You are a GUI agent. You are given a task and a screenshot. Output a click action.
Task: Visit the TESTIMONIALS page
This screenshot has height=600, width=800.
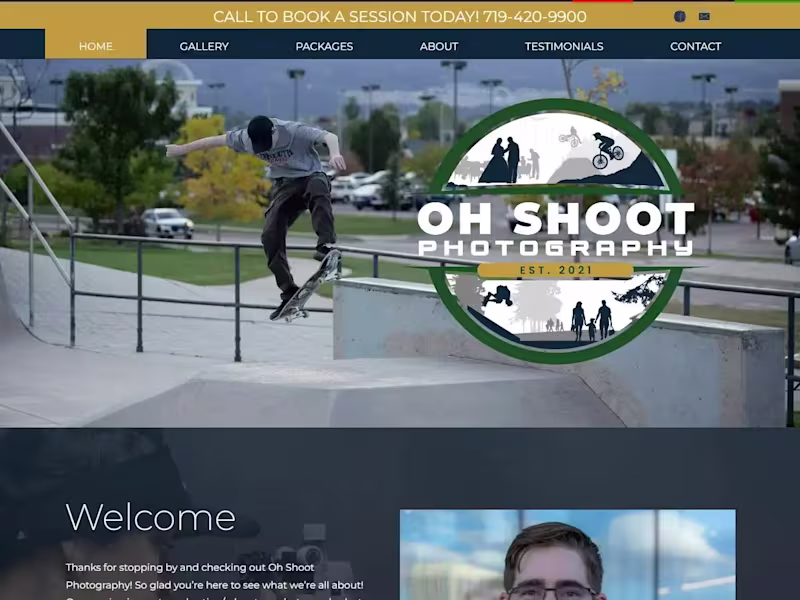562,46
